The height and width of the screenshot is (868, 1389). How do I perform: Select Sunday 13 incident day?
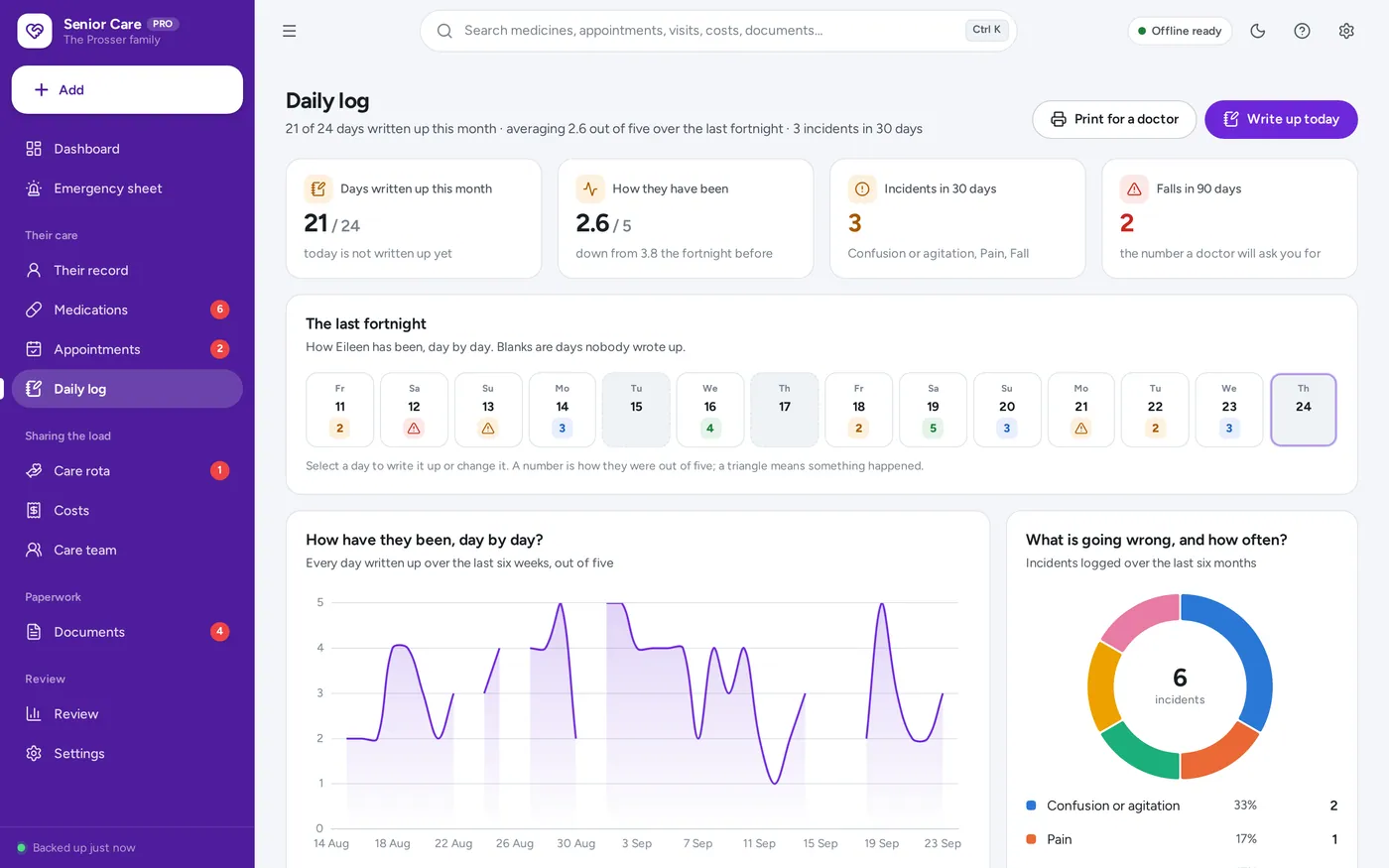pos(488,410)
